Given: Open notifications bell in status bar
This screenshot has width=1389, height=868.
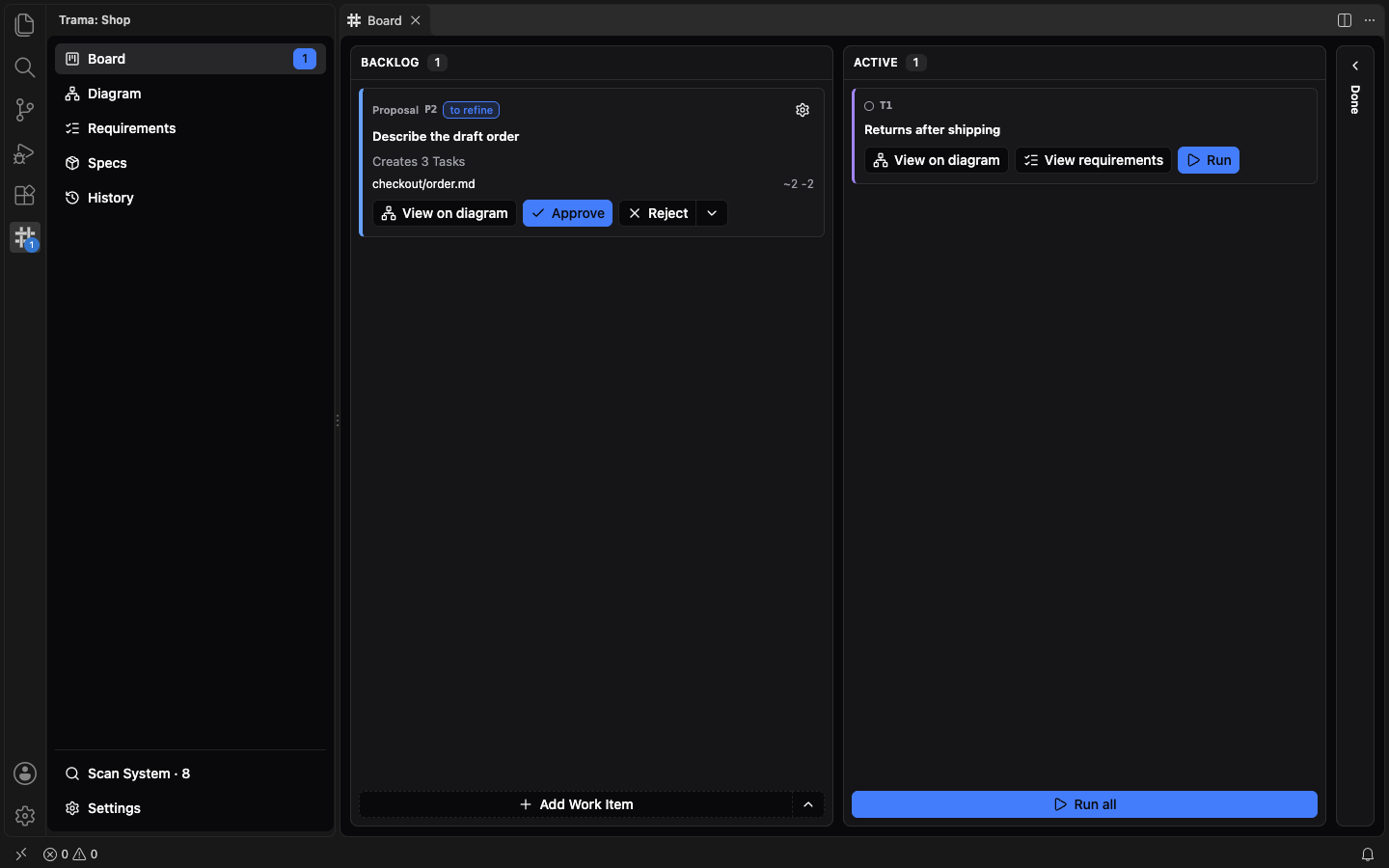Looking at the screenshot, I should click(1368, 854).
